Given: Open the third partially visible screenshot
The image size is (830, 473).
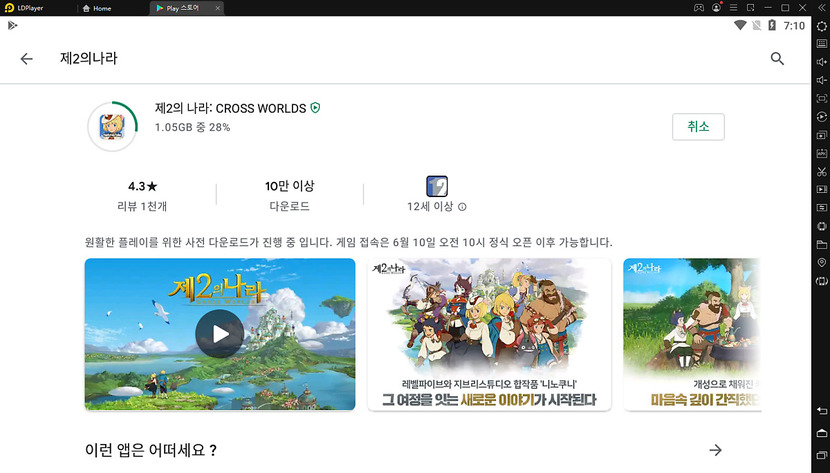Looking at the screenshot, I should (x=692, y=334).
